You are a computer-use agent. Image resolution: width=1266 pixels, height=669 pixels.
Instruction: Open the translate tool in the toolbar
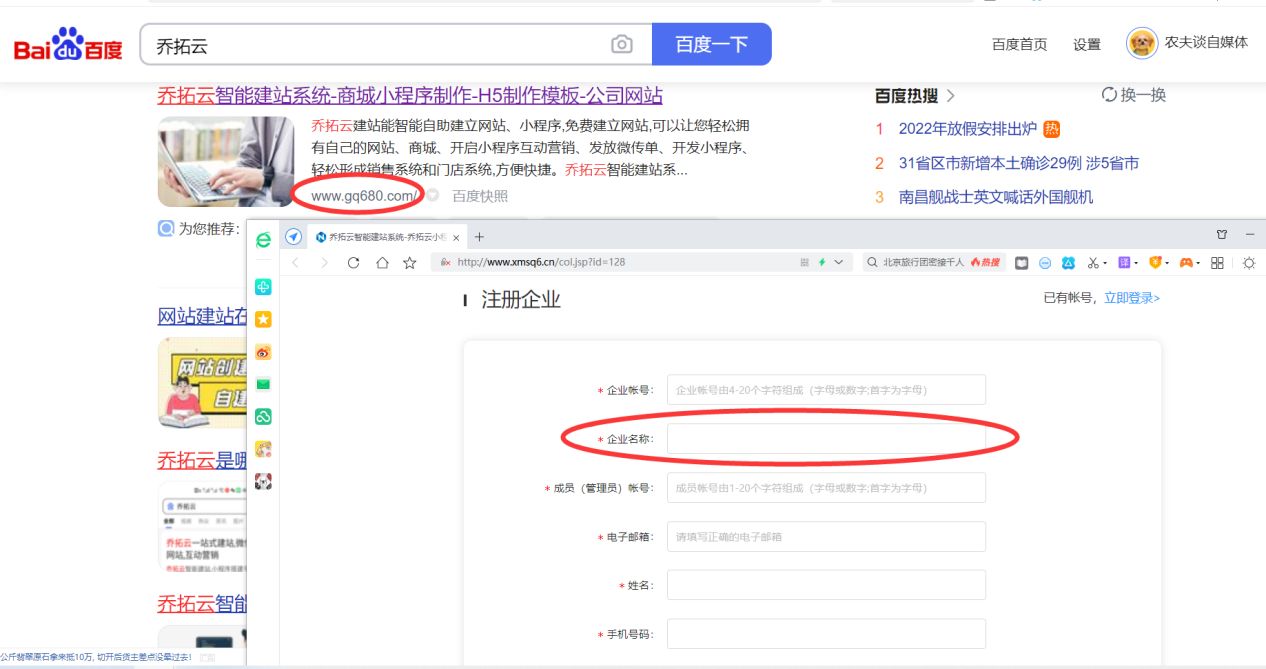1123,262
